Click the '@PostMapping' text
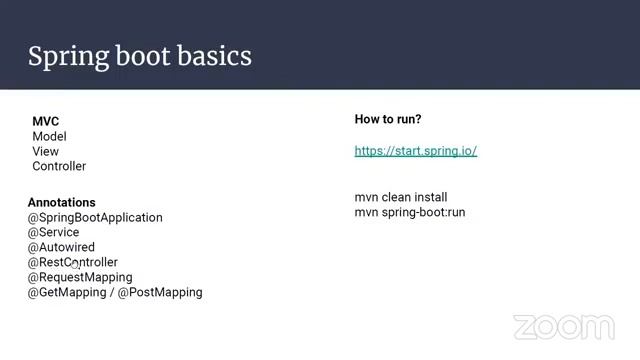The height and width of the screenshot is (360, 640). click(x=160, y=293)
